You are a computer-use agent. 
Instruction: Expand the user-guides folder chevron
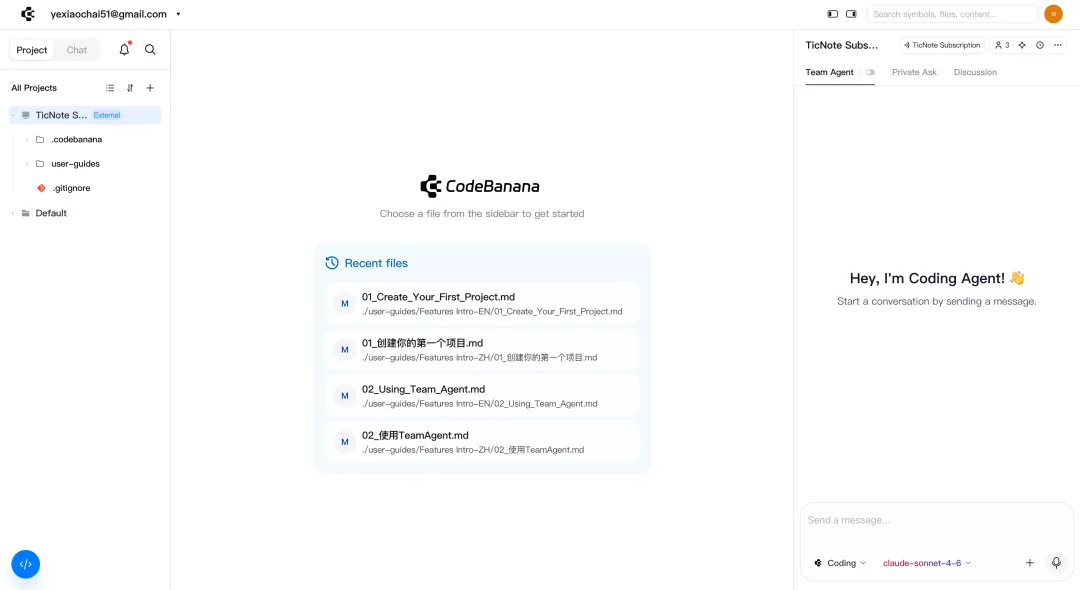coord(27,164)
